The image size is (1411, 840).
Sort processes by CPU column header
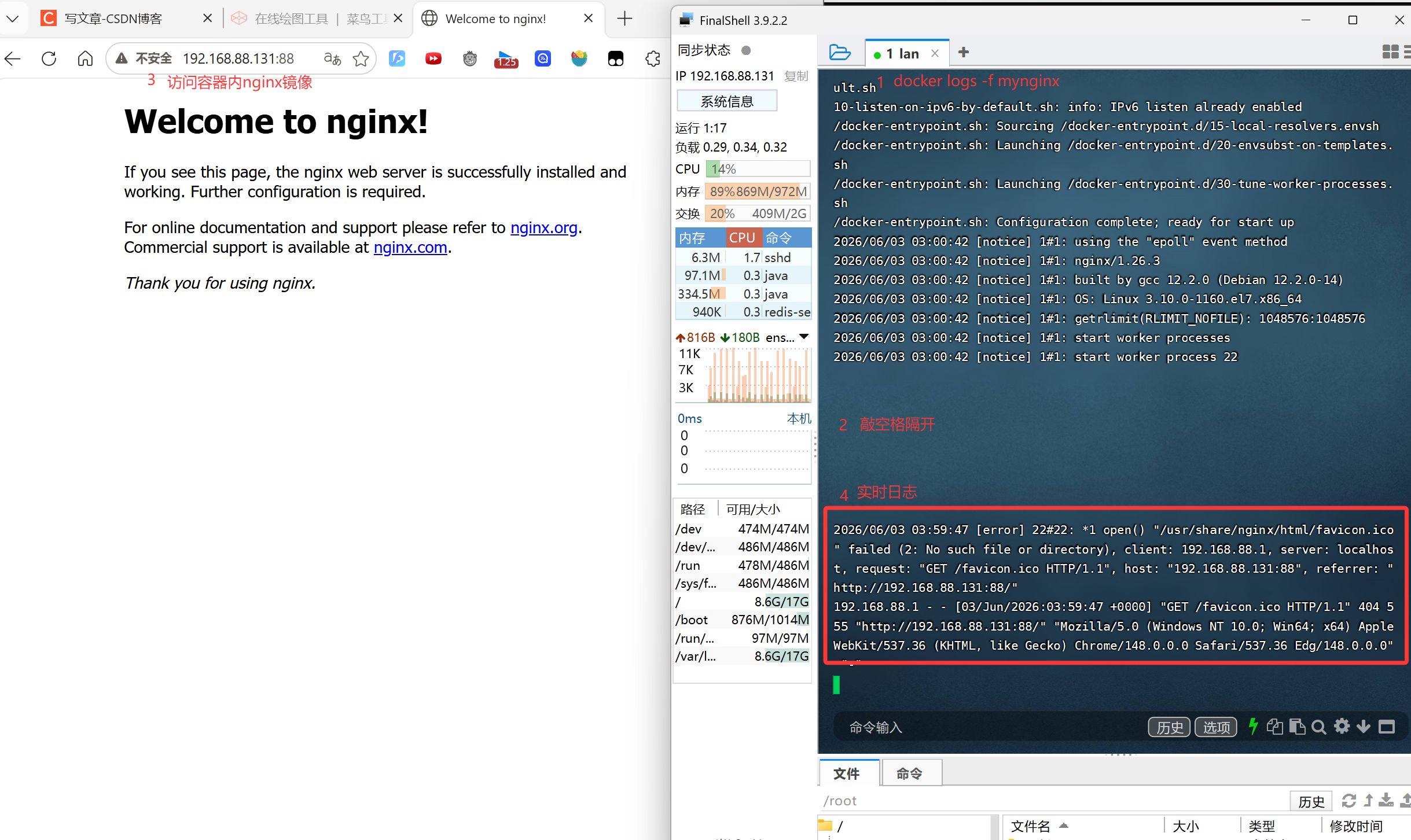[x=743, y=238]
